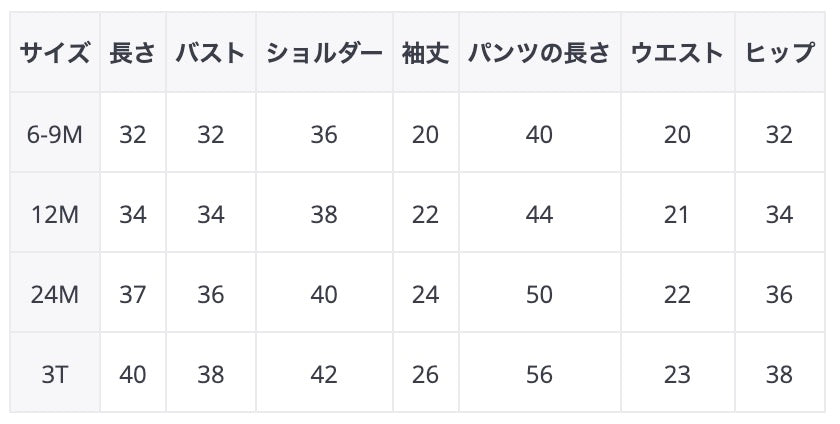The image size is (840, 424).
Task: Click the ヒップ column header
Action: tap(779, 53)
